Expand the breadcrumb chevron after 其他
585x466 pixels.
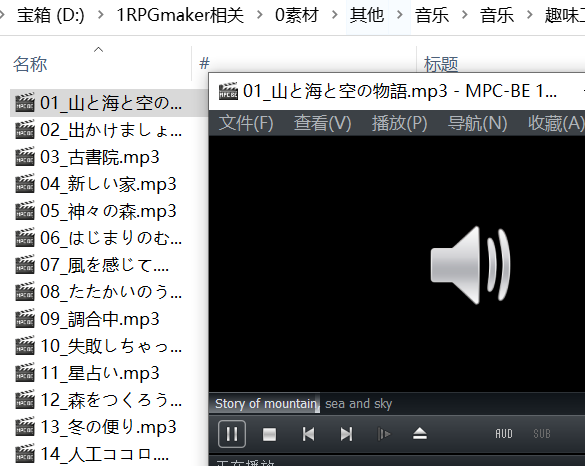click(x=400, y=15)
